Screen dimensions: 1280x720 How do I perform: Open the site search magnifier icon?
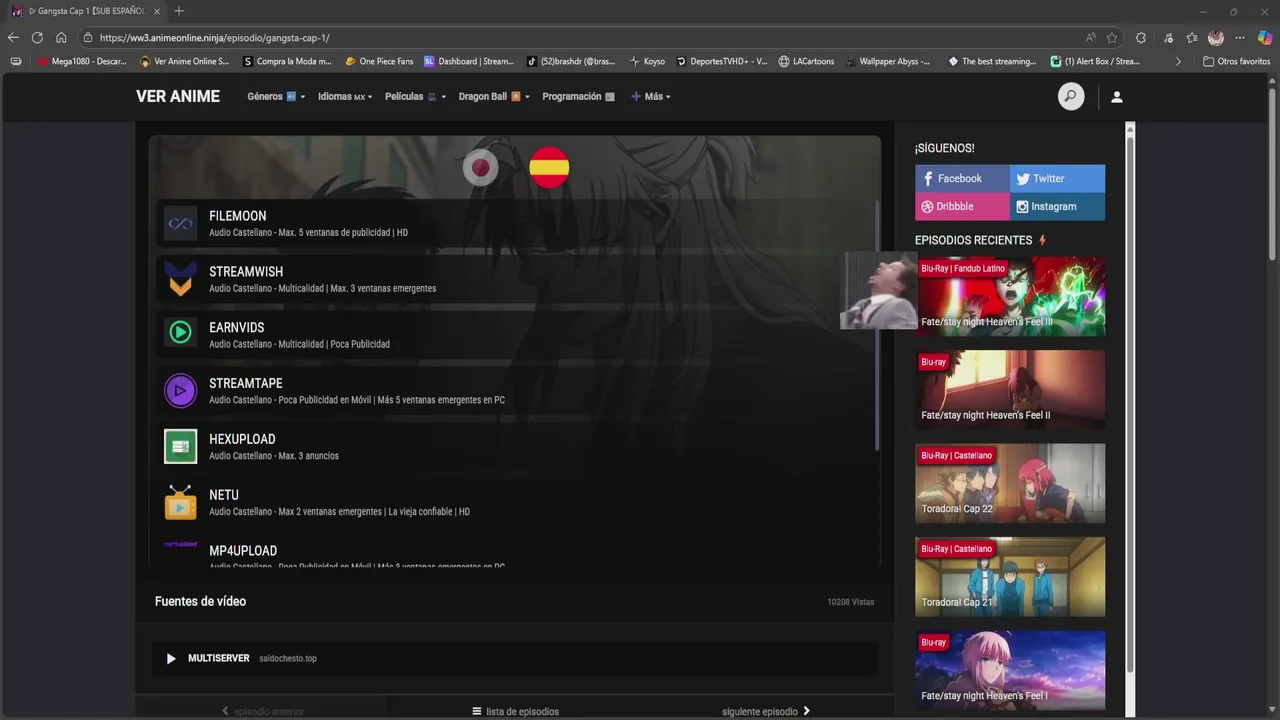[x=1071, y=97]
